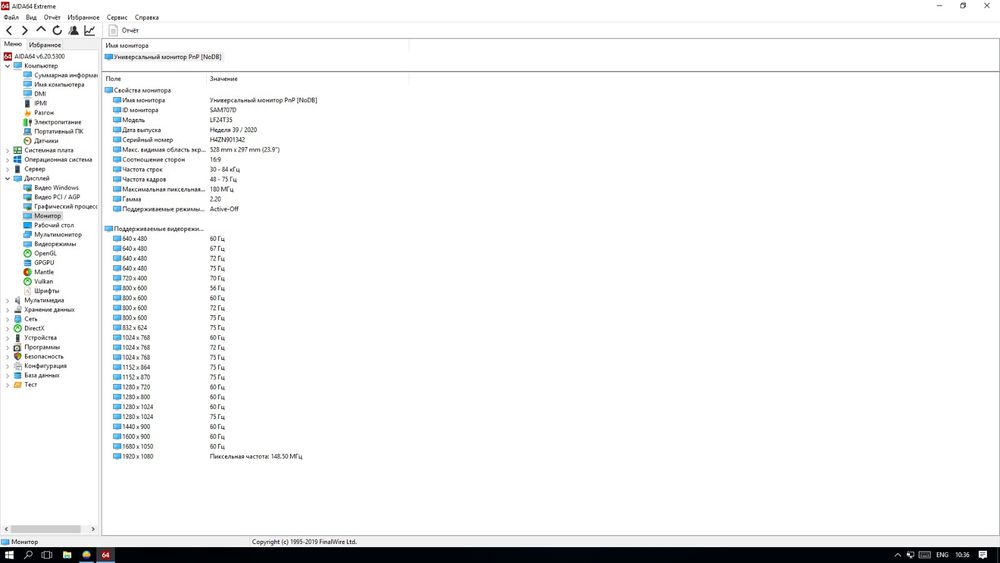Select Графический процессор tree item

point(61,207)
